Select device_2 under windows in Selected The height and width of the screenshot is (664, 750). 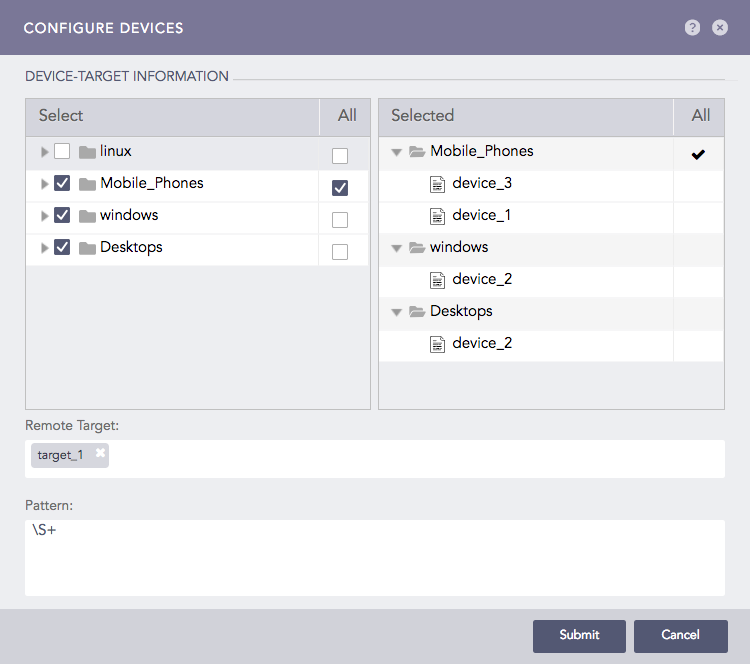pyautogui.click(x=482, y=279)
